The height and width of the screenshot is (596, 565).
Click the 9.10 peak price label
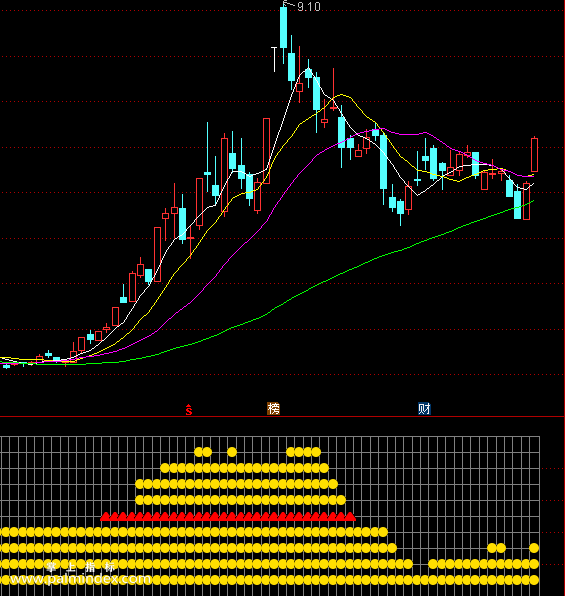309,7
